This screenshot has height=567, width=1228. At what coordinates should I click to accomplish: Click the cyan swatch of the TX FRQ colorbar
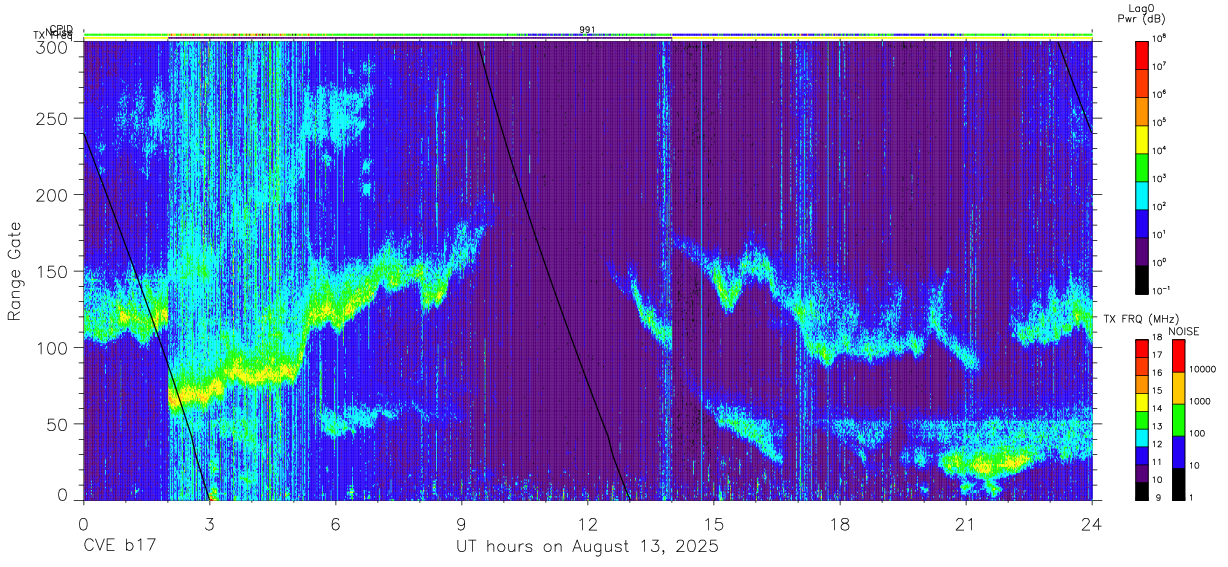click(x=1141, y=437)
